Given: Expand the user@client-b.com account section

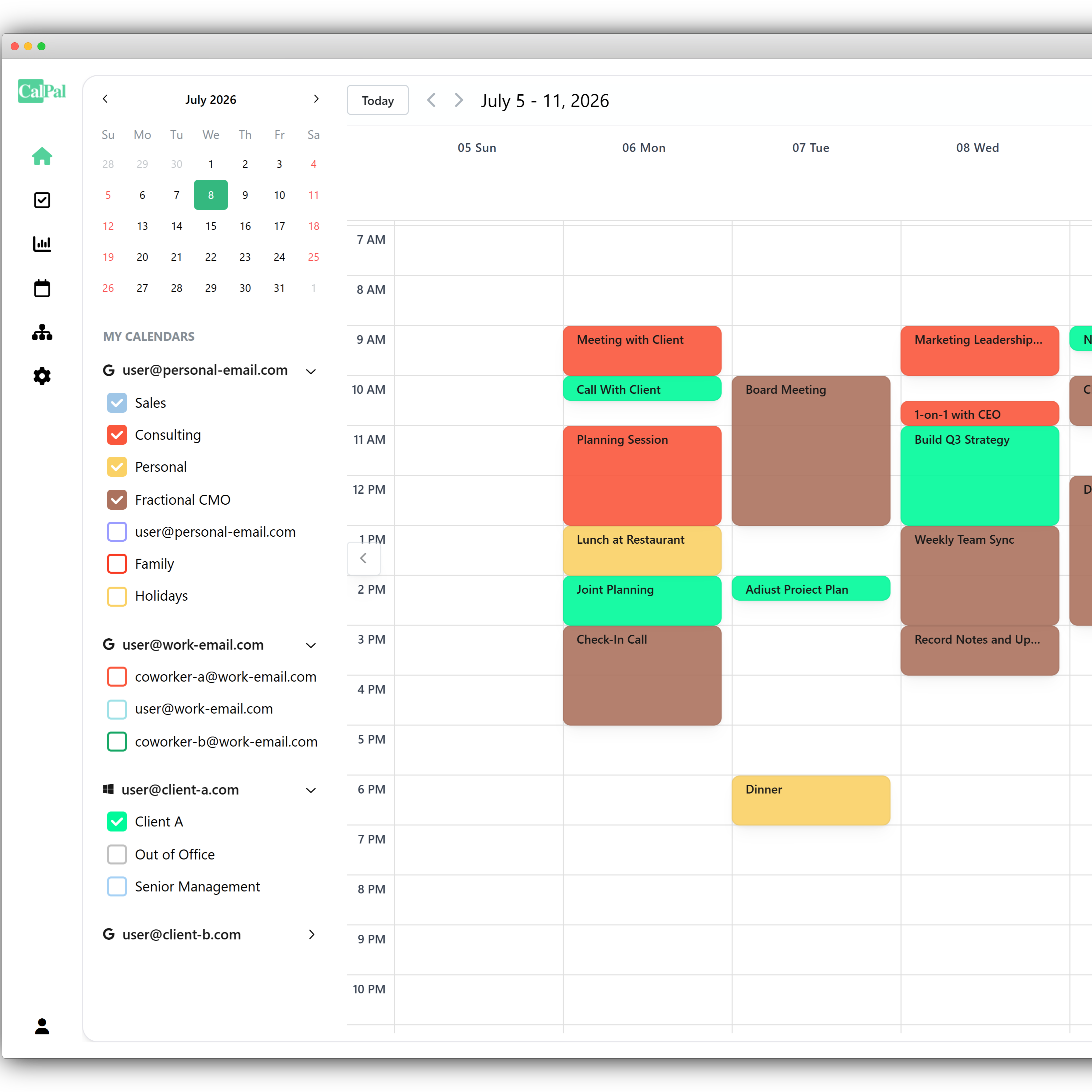Looking at the screenshot, I should point(311,934).
